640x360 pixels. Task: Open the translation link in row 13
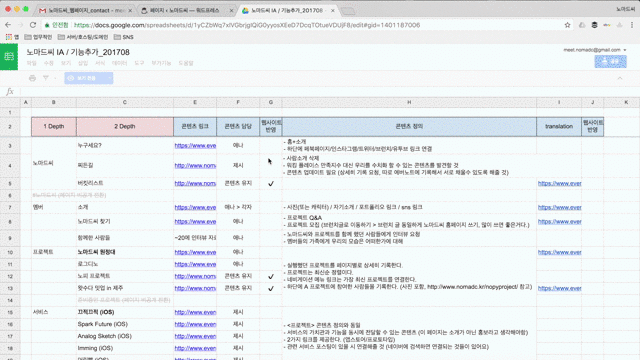(559, 288)
